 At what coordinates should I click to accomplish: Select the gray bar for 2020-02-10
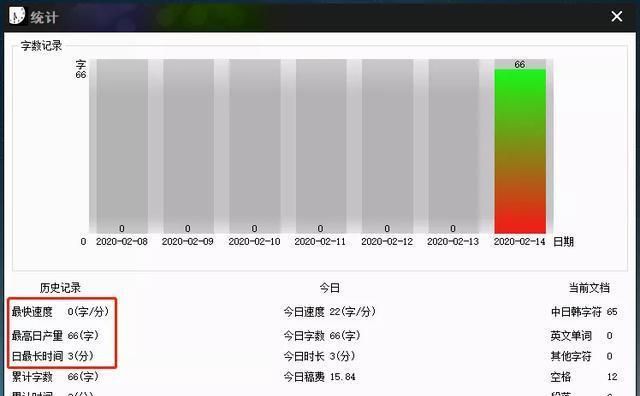pos(255,146)
